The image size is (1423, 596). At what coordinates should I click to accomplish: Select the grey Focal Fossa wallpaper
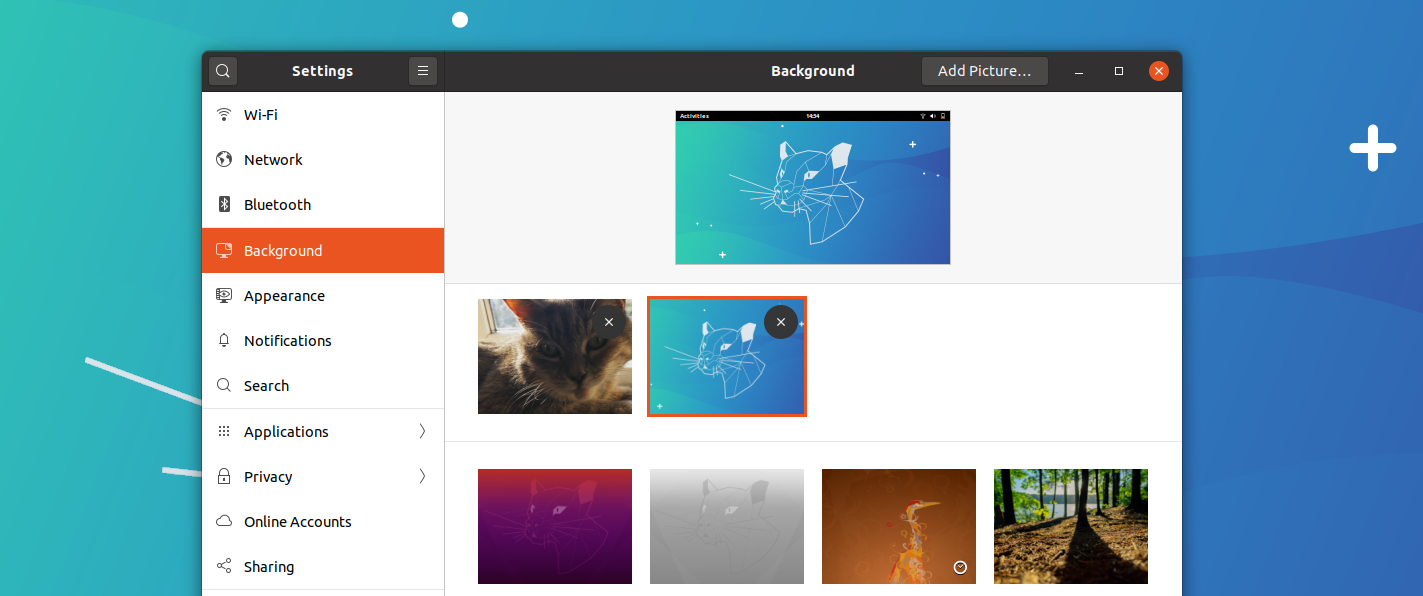tap(727, 526)
